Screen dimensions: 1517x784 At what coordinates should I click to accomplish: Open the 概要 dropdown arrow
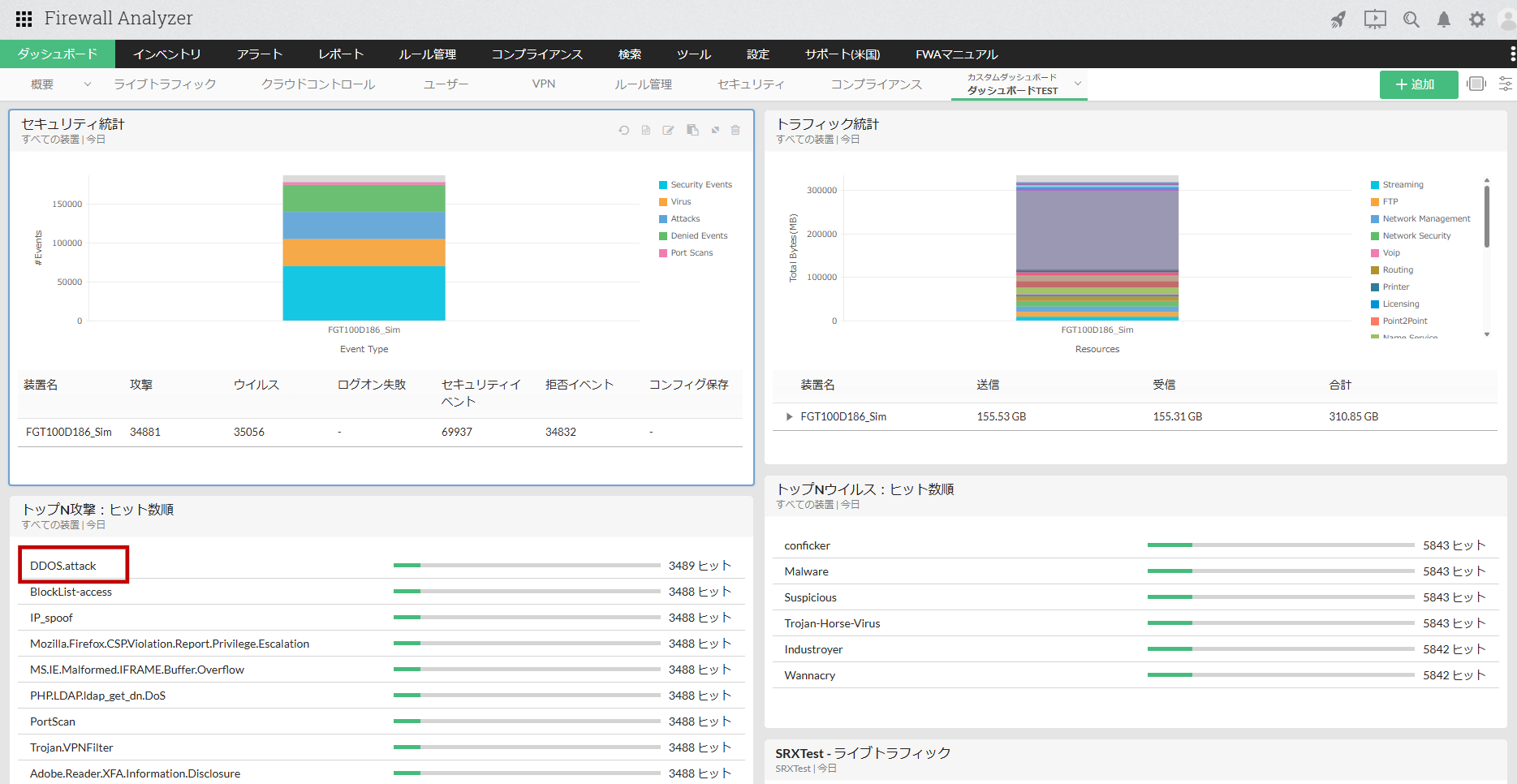pyautogui.click(x=88, y=84)
